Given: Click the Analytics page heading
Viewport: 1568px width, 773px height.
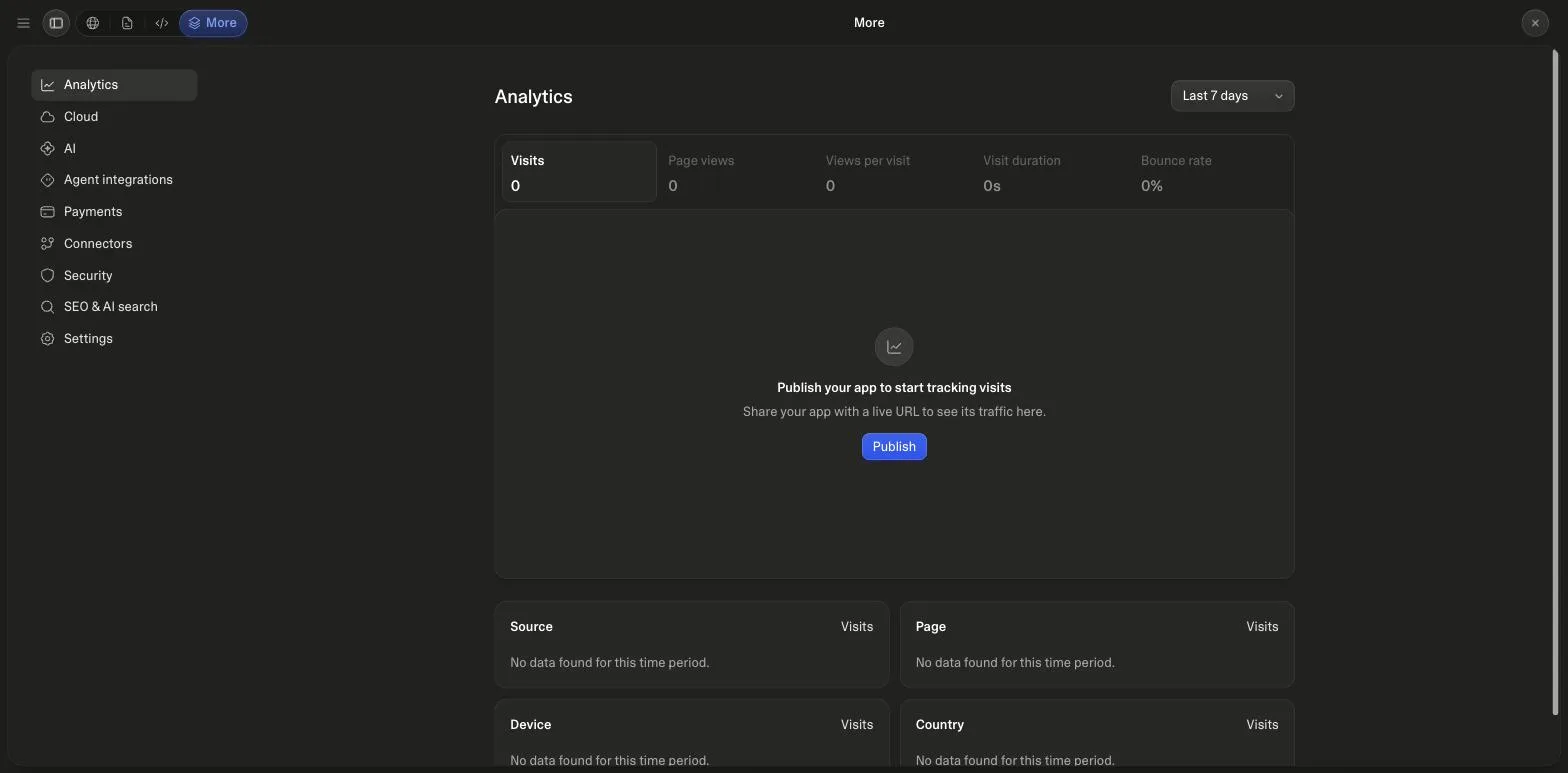Looking at the screenshot, I should [x=533, y=97].
